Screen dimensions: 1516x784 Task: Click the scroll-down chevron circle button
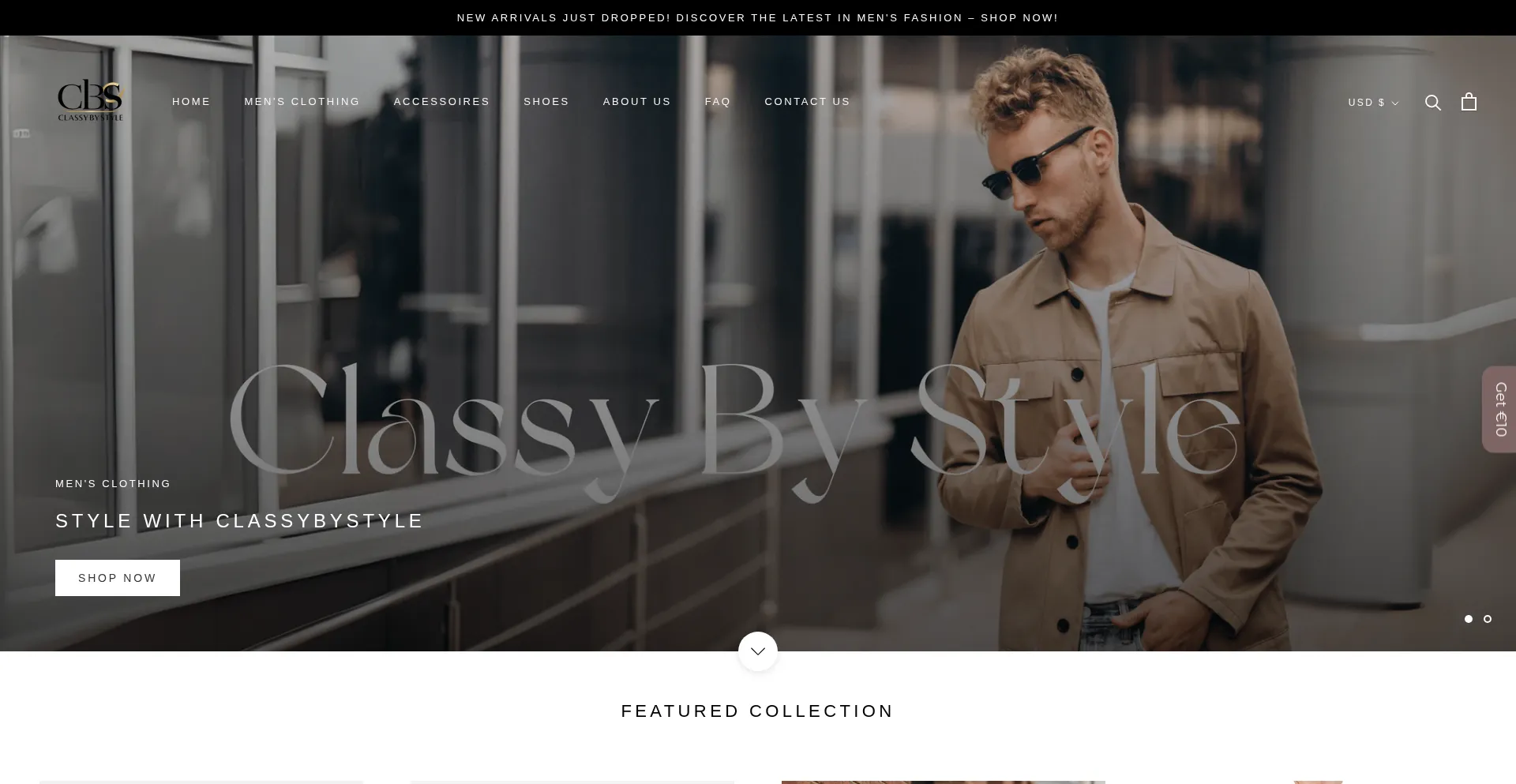click(758, 651)
